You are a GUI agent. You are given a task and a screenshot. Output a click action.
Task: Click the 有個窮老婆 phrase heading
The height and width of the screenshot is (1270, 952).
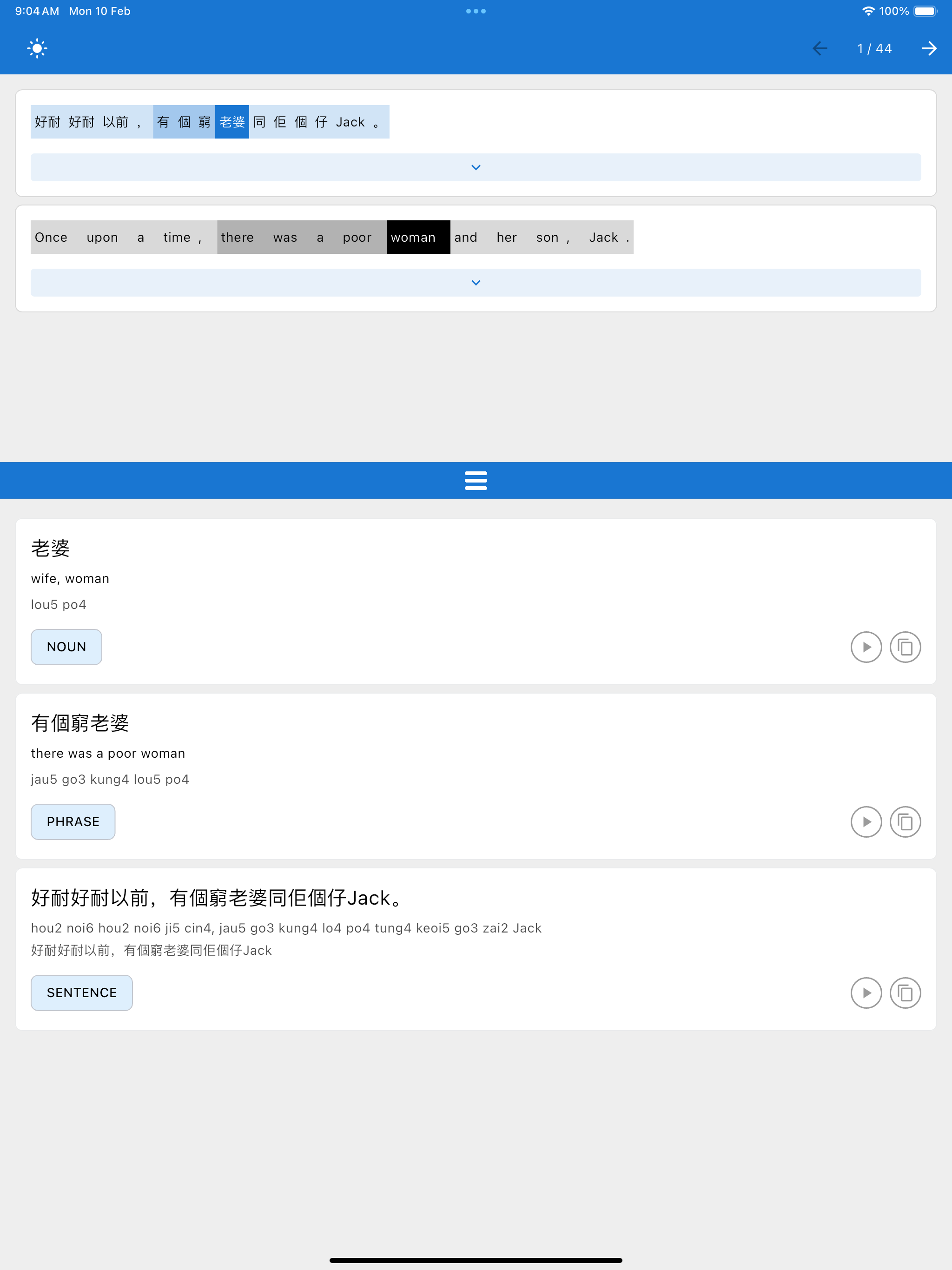pyautogui.click(x=80, y=723)
